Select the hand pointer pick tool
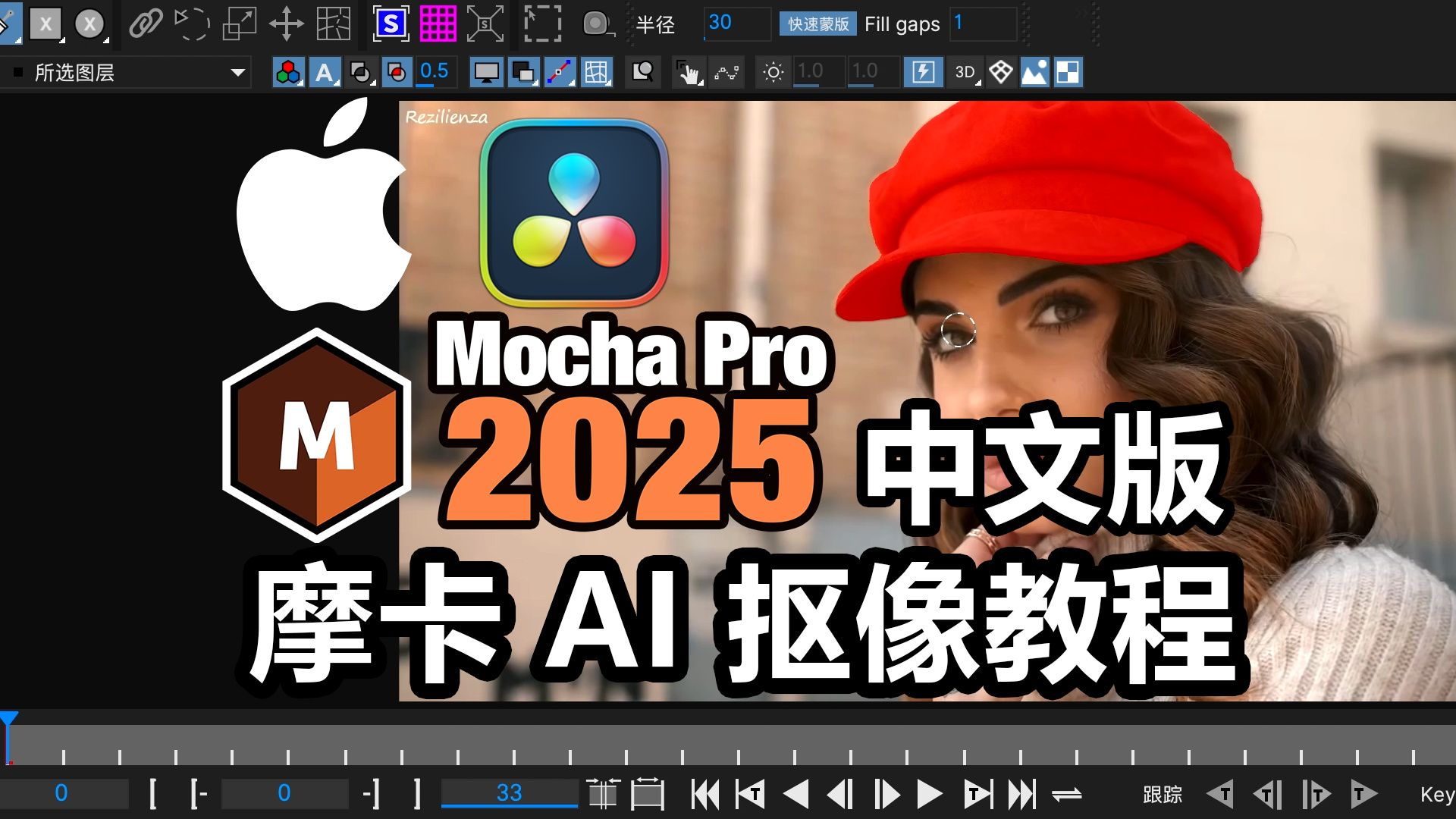The height and width of the screenshot is (819, 1456). coord(689,73)
